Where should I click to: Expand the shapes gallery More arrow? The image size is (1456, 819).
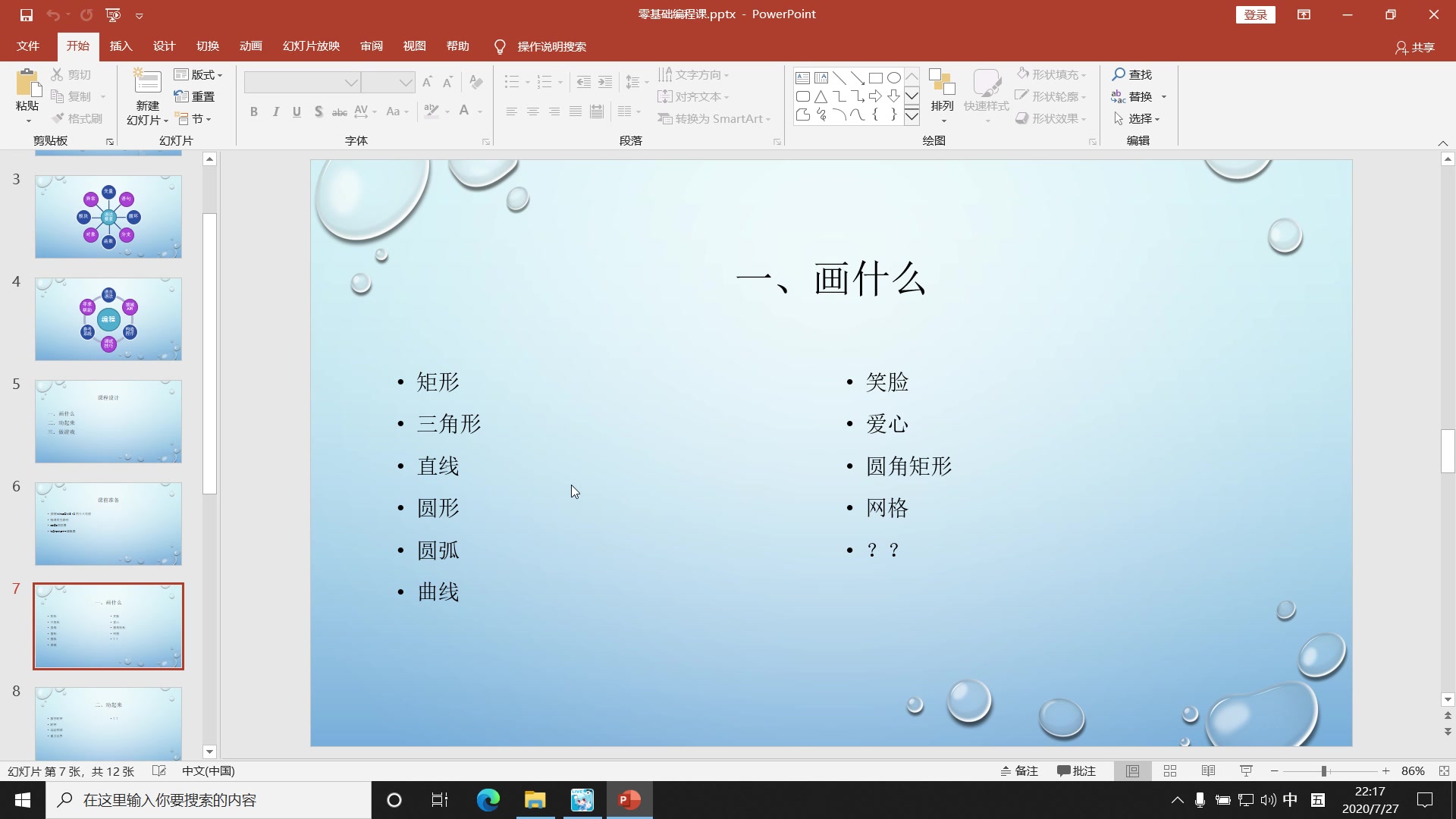(x=912, y=116)
